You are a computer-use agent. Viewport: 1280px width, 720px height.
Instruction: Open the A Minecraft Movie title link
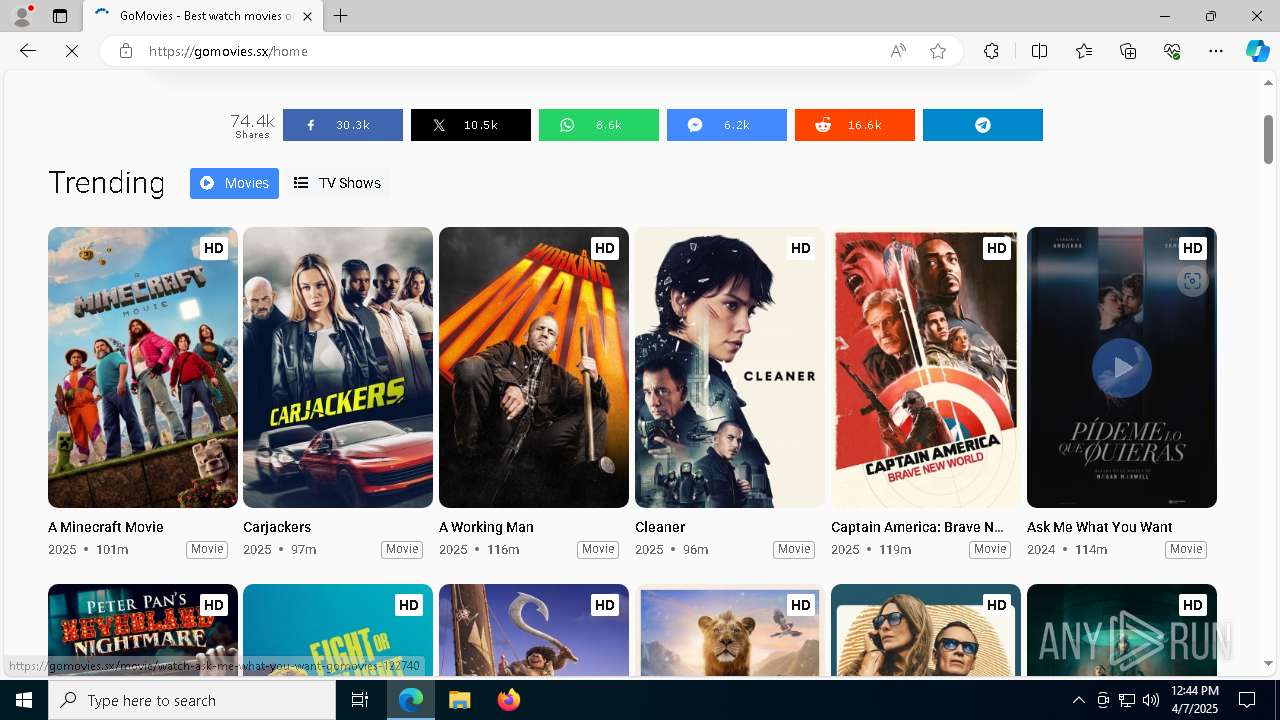tap(106, 527)
